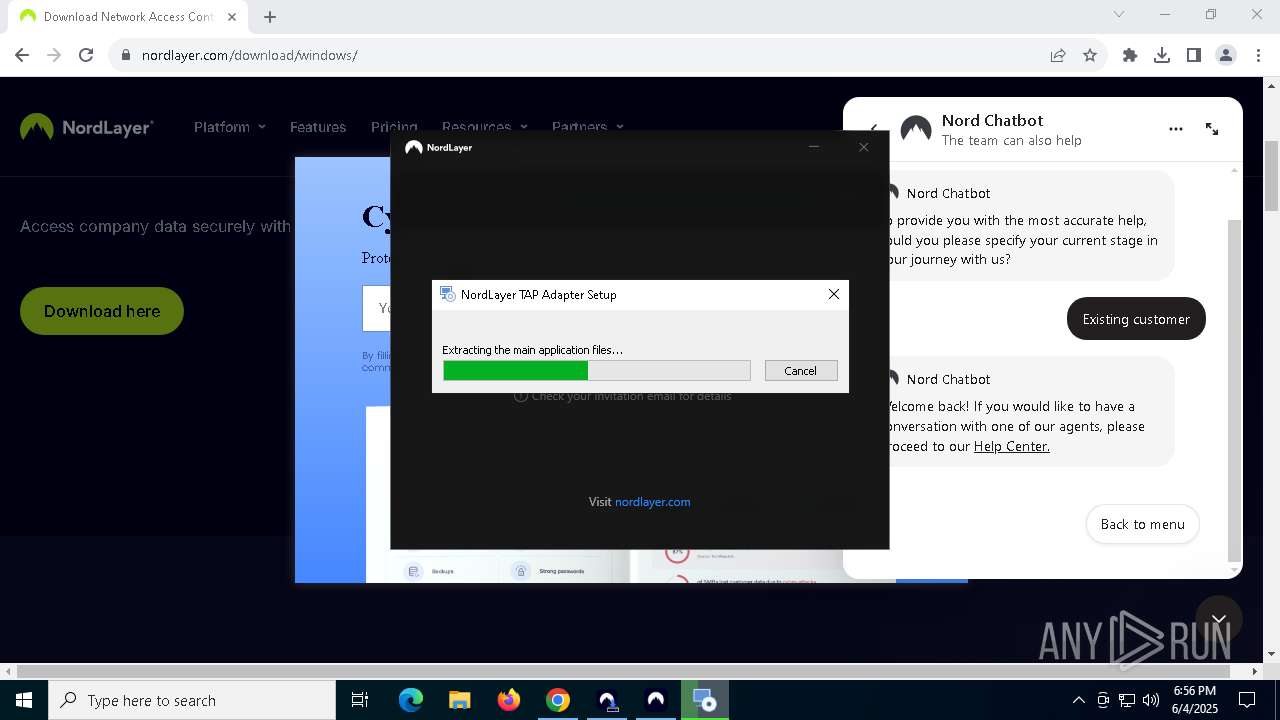The width and height of the screenshot is (1280, 720).
Task: Select Download Network Access tab
Action: [x=128, y=16]
